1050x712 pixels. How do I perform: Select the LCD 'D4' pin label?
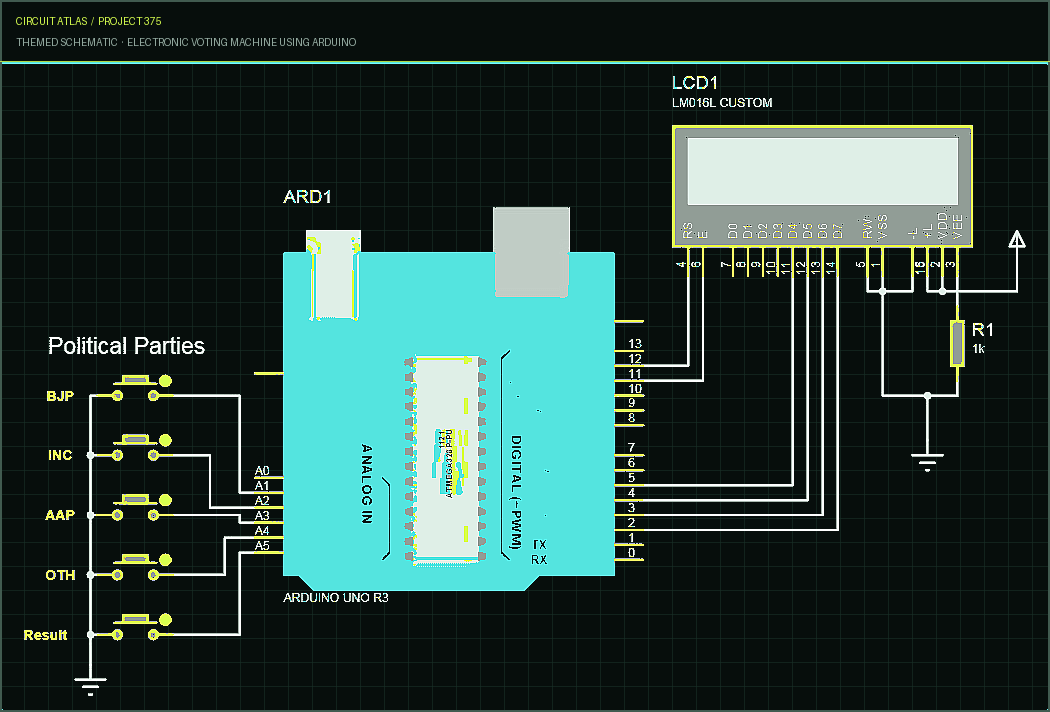(793, 230)
